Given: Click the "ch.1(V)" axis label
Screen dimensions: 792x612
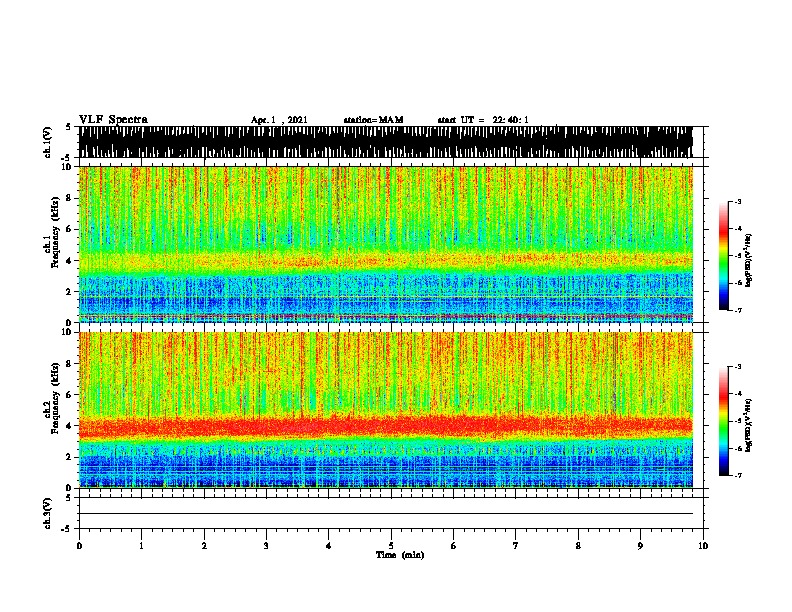Looking at the screenshot, I should 48,142.
